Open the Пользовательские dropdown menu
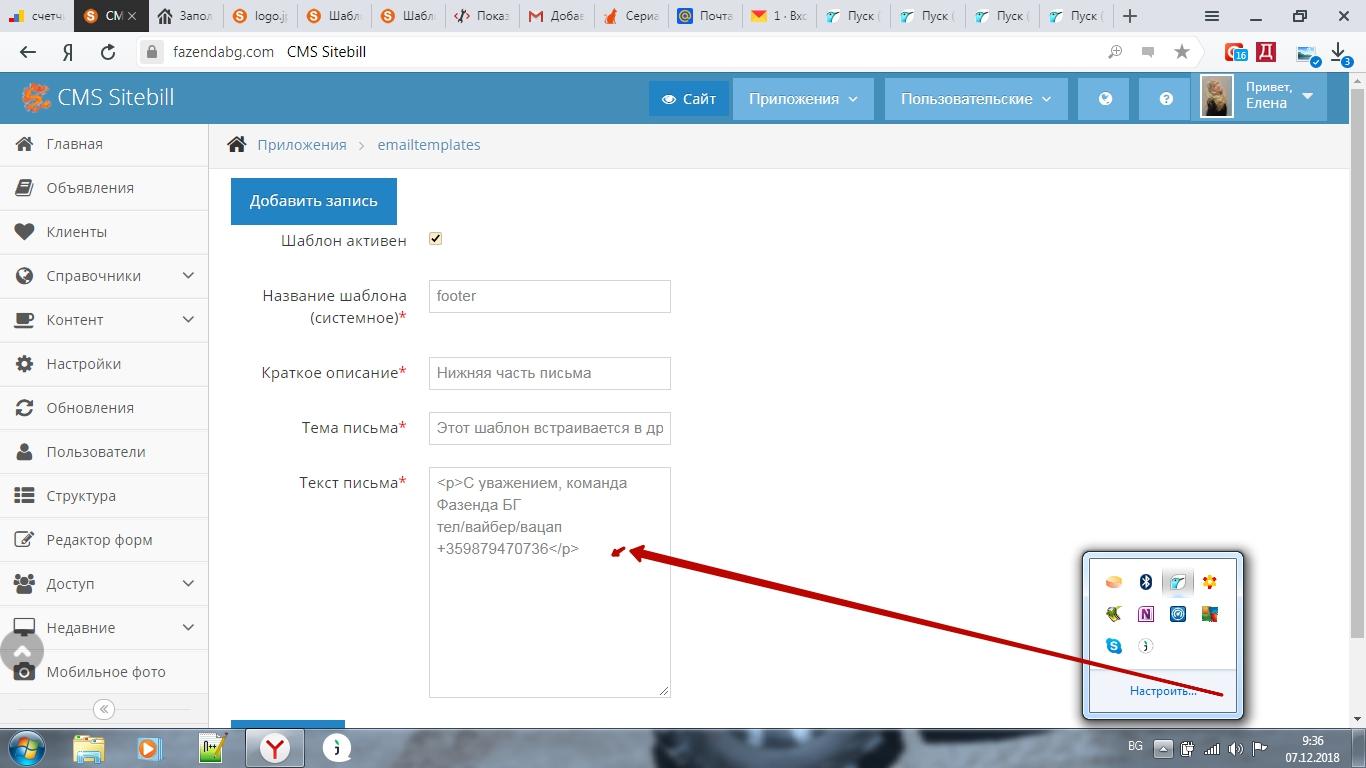 pos(975,99)
